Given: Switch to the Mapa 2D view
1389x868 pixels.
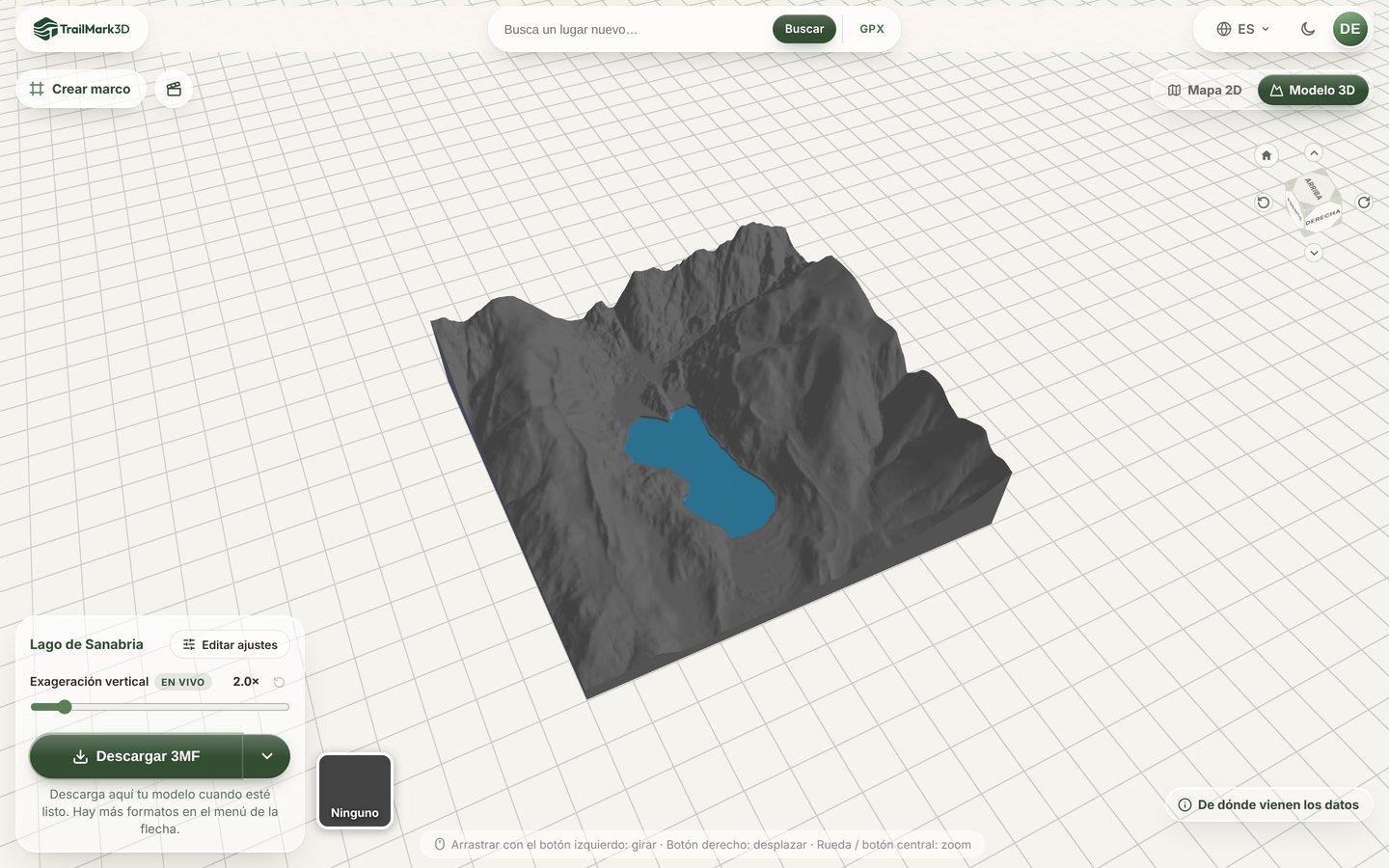Looking at the screenshot, I should pyautogui.click(x=1205, y=90).
